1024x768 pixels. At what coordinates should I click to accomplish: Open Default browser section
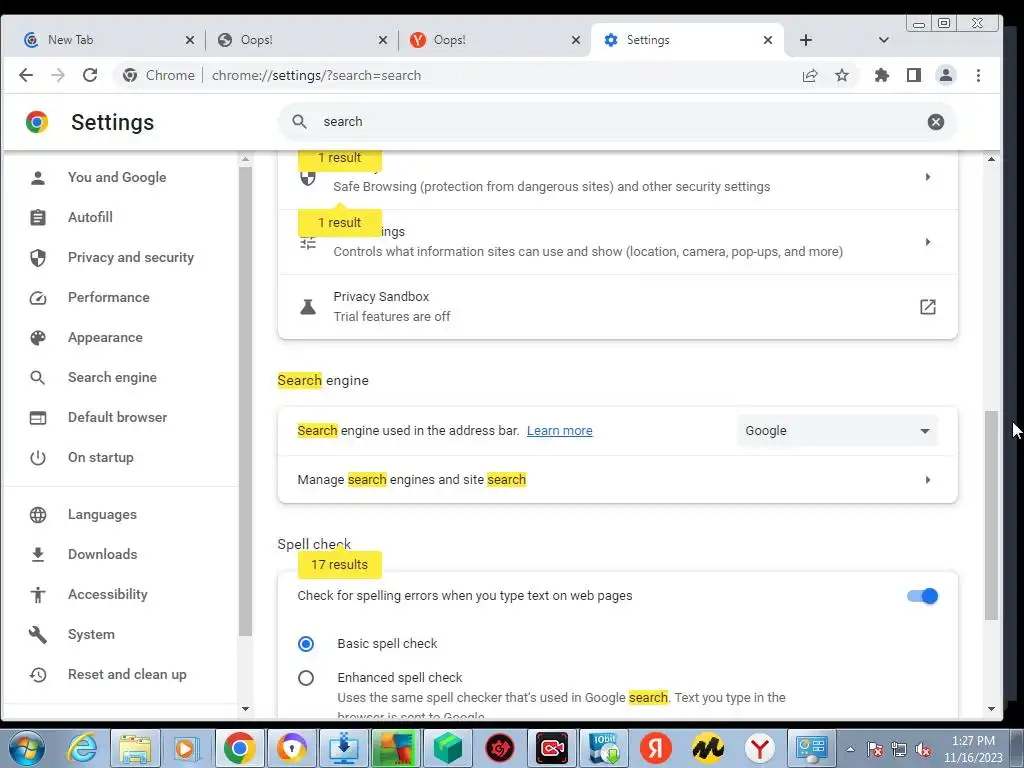pyautogui.click(x=118, y=417)
